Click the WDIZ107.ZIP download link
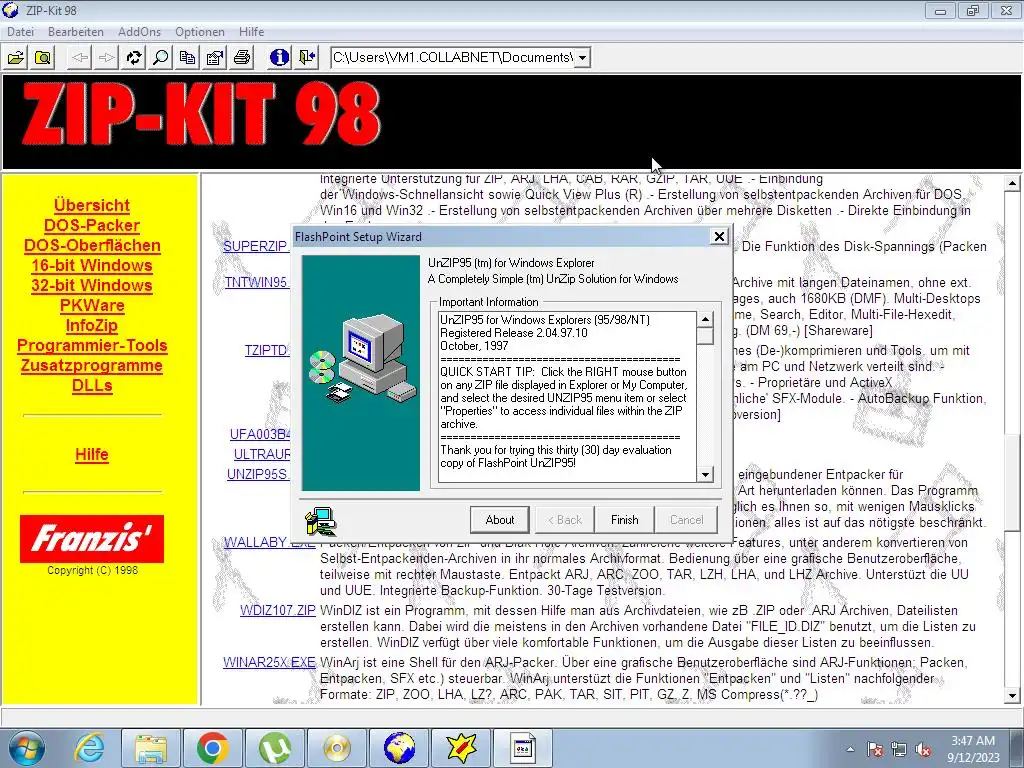Screen dimensions: 1024x768 278,611
